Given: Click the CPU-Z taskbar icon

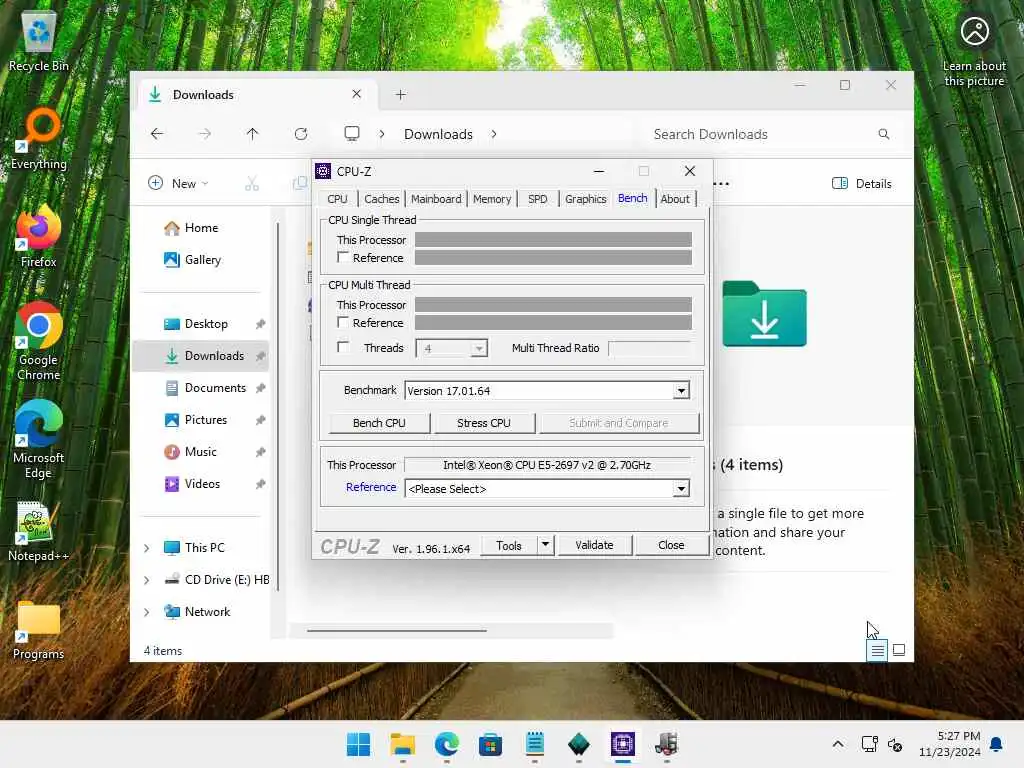Looking at the screenshot, I should pos(622,744).
